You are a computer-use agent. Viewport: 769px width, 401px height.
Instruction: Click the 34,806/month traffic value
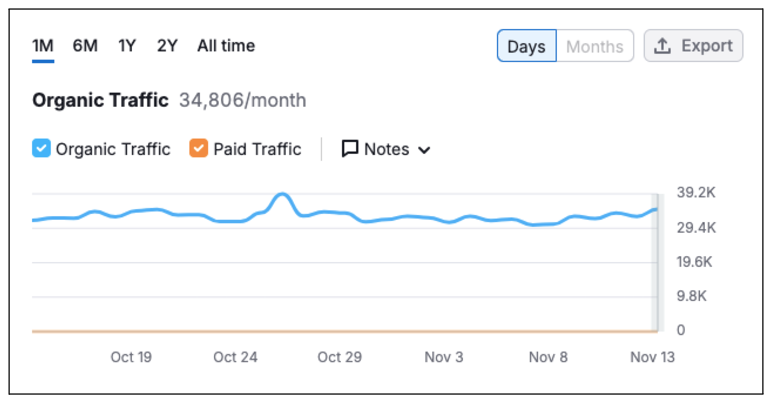pyautogui.click(x=242, y=100)
